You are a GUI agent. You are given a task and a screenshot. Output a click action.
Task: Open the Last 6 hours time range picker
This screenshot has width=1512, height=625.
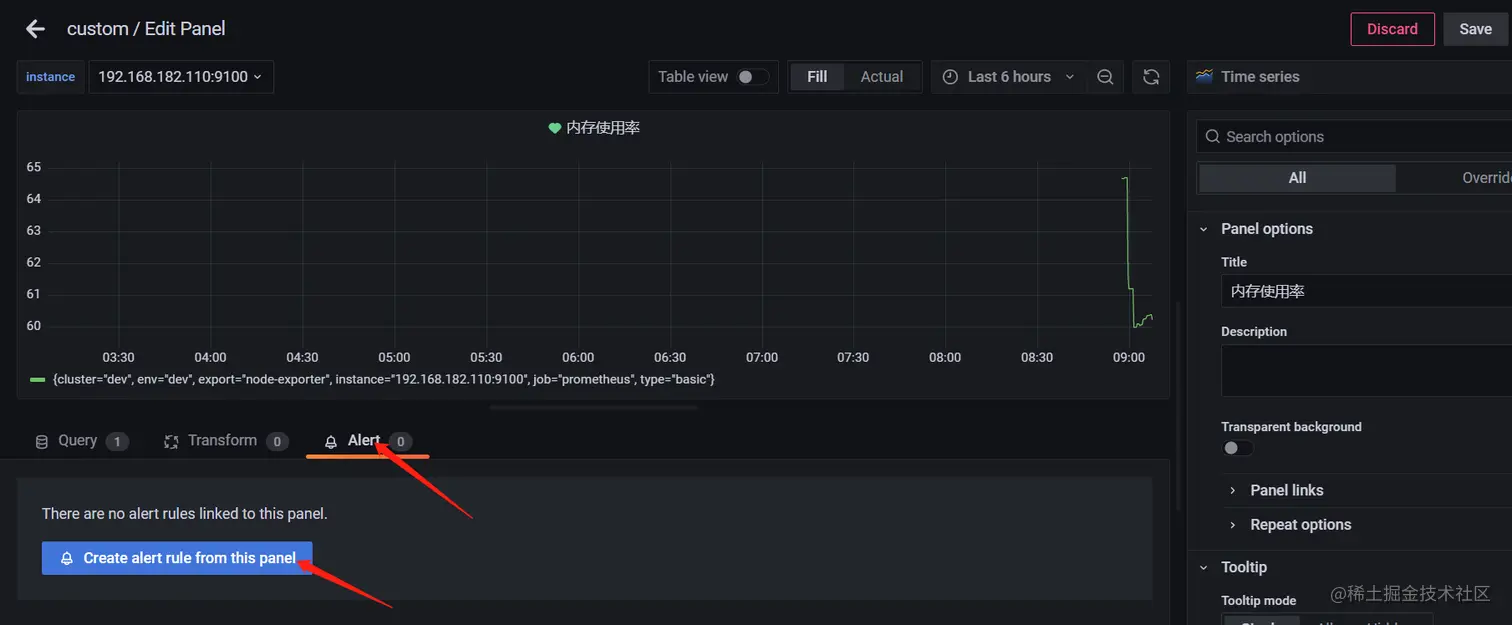tap(1008, 77)
